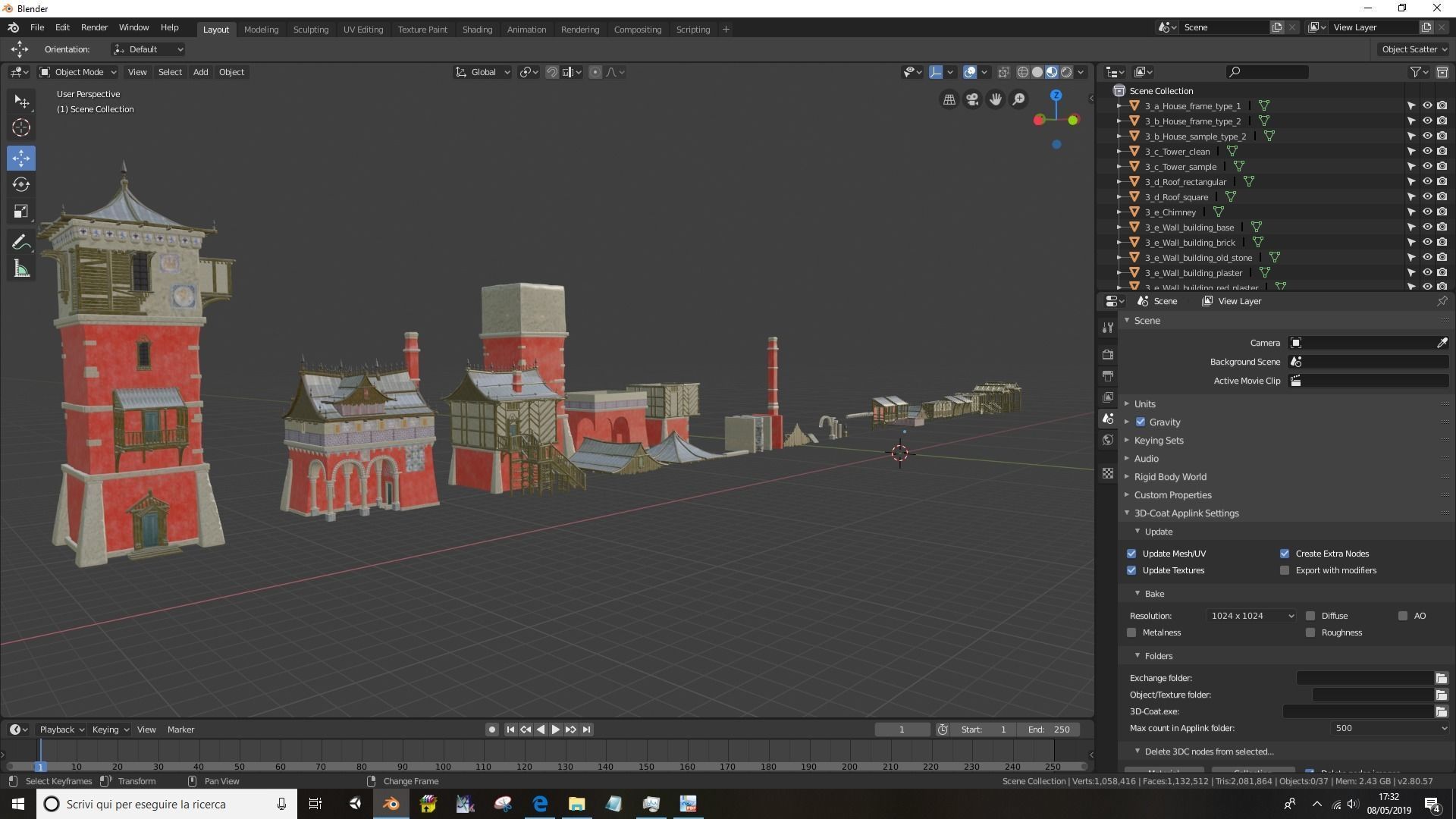The image size is (1456, 819).
Task: Open the Object Mode dropdown
Action: [78, 72]
